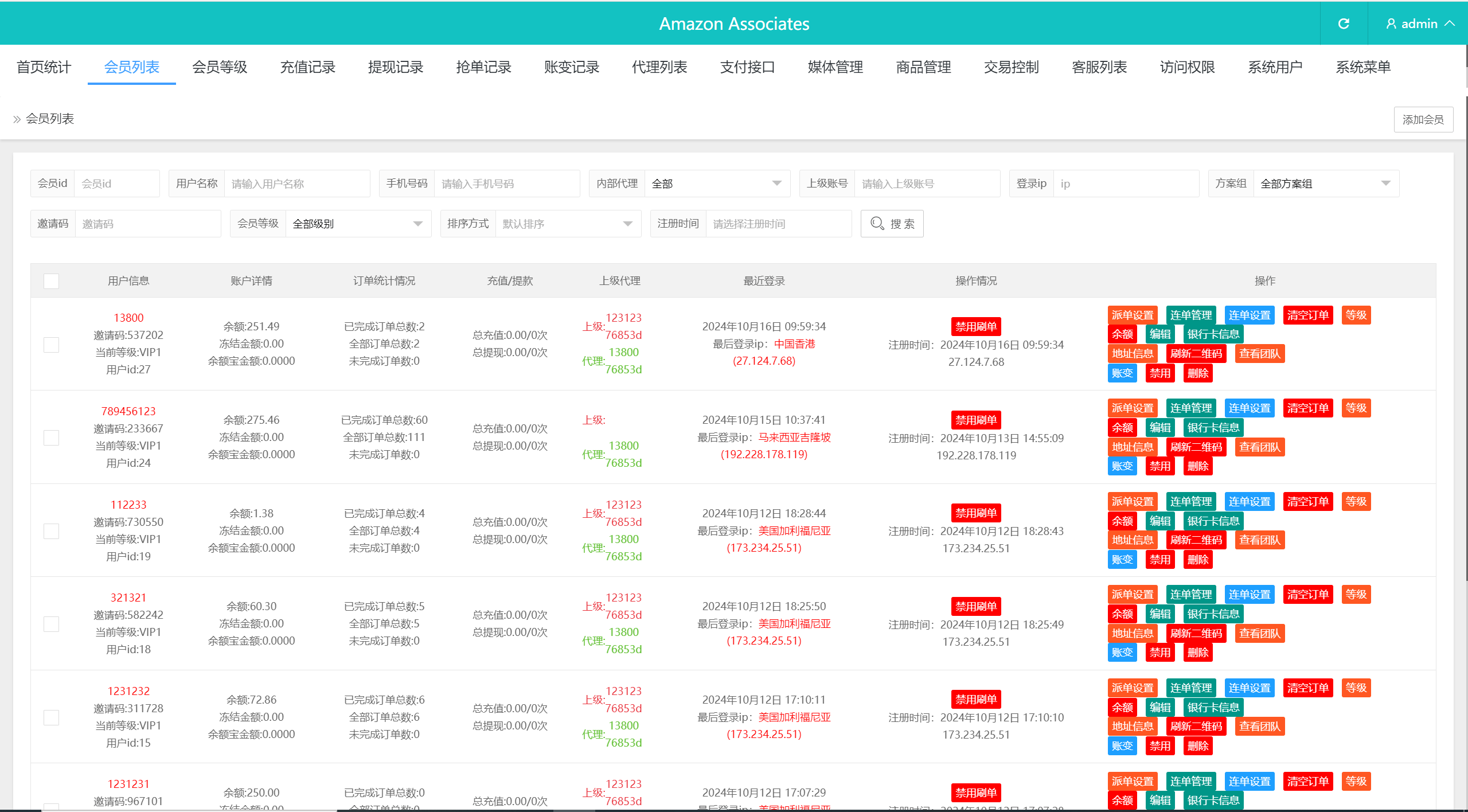Click the 添加会员 button

[1423, 119]
